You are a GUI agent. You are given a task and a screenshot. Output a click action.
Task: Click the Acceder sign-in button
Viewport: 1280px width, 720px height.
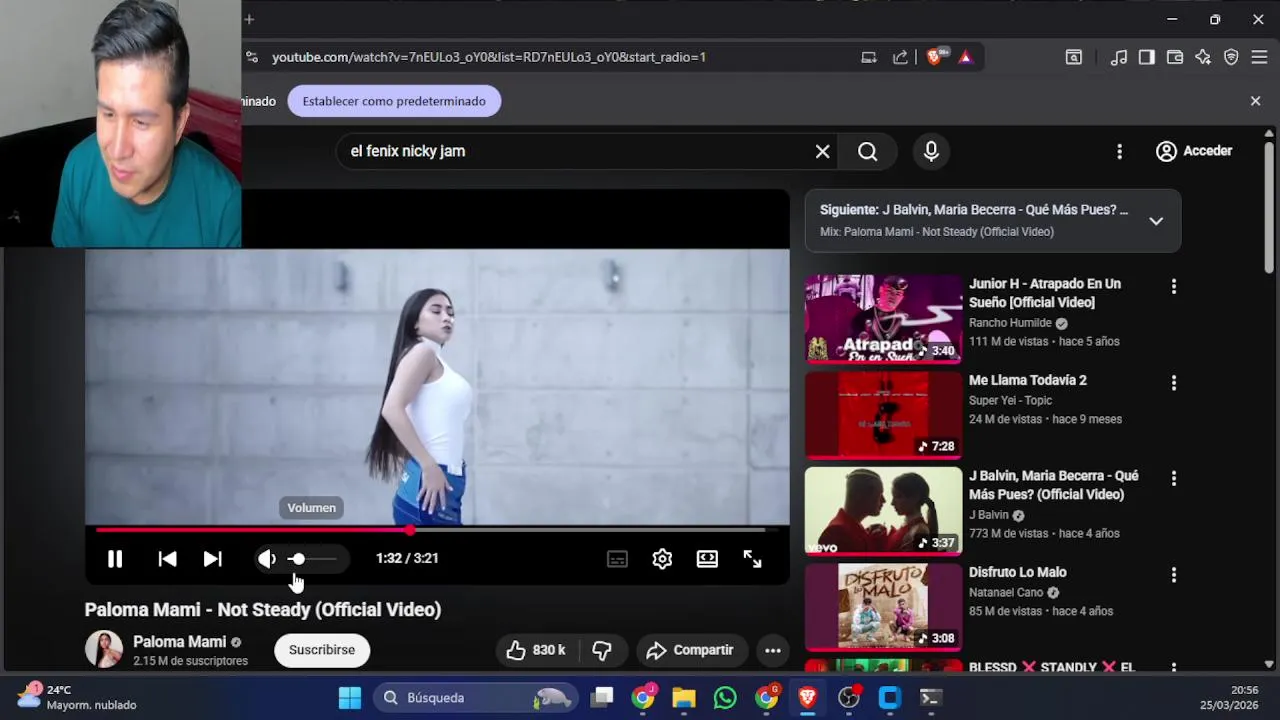tap(1194, 151)
